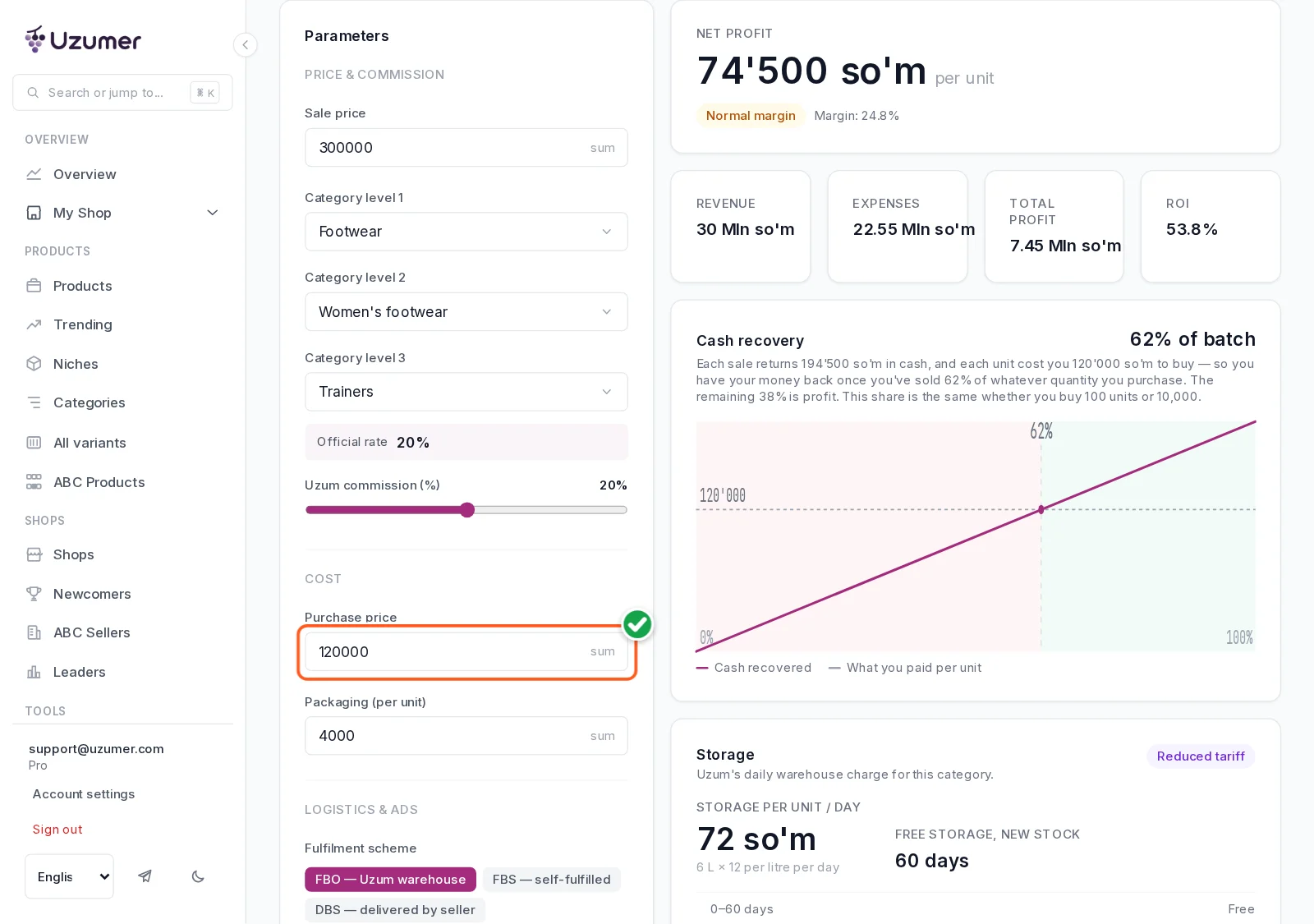The height and width of the screenshot is (924, 1314).
Task: Click the Sign out link
Action: (x=57, y=830)
